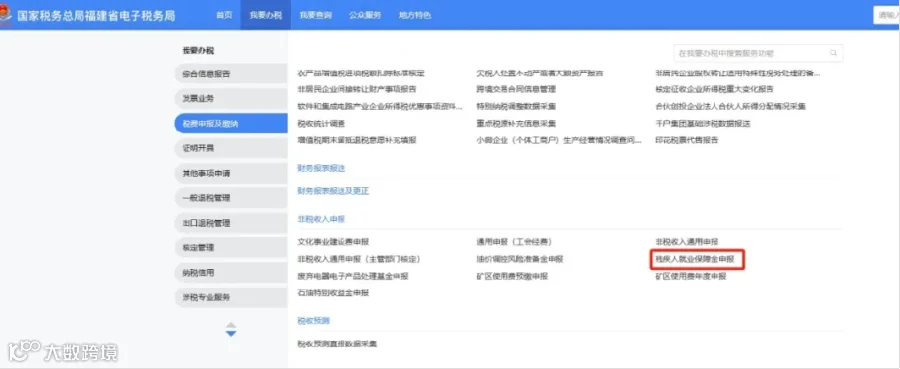The width and height of the screenshot is (900, 369).
Task: Open the 软件和集成电路产业企业所得税优惠 item
Action: [380, 107]
